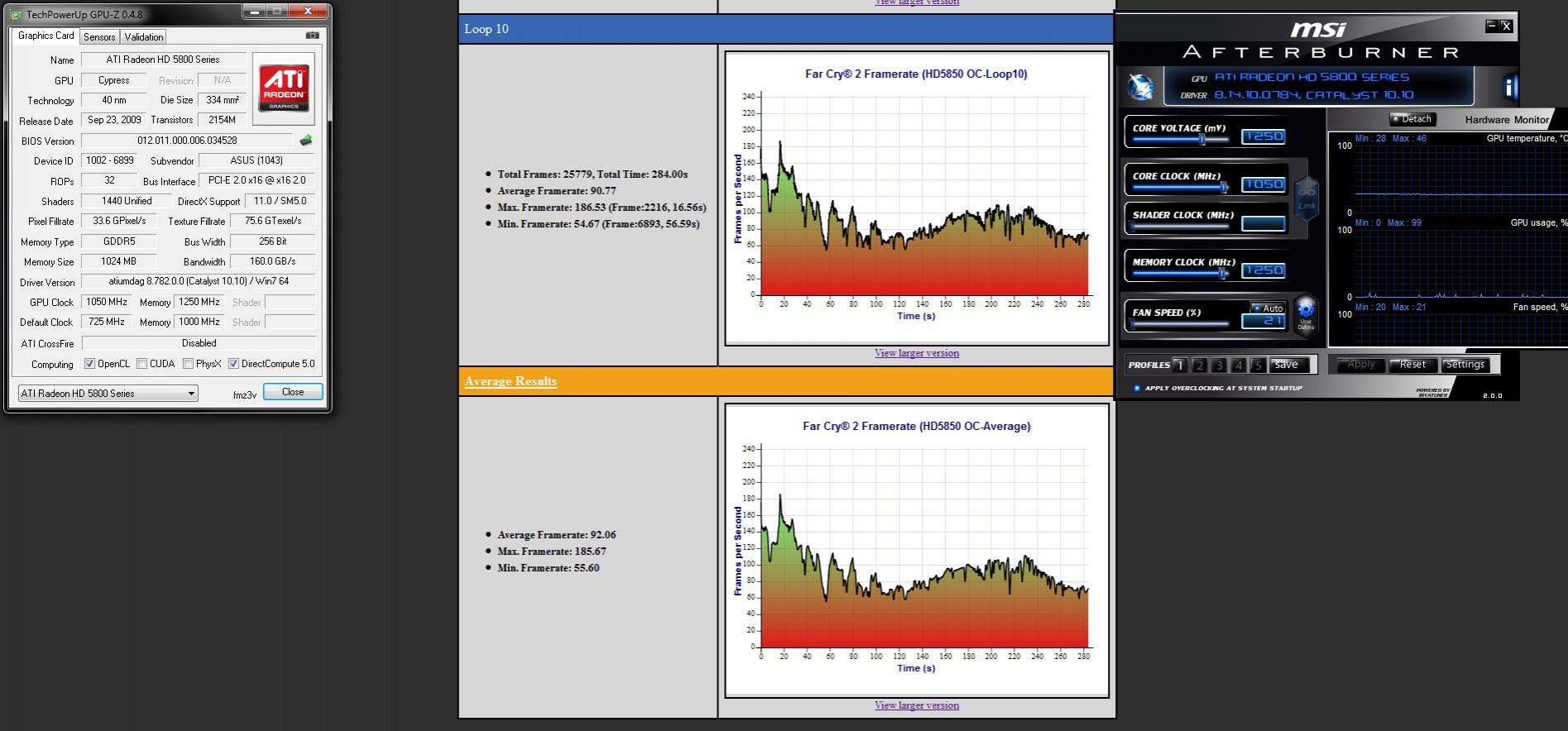Click the Default Clock 725 MHz field

pos(107,322)
